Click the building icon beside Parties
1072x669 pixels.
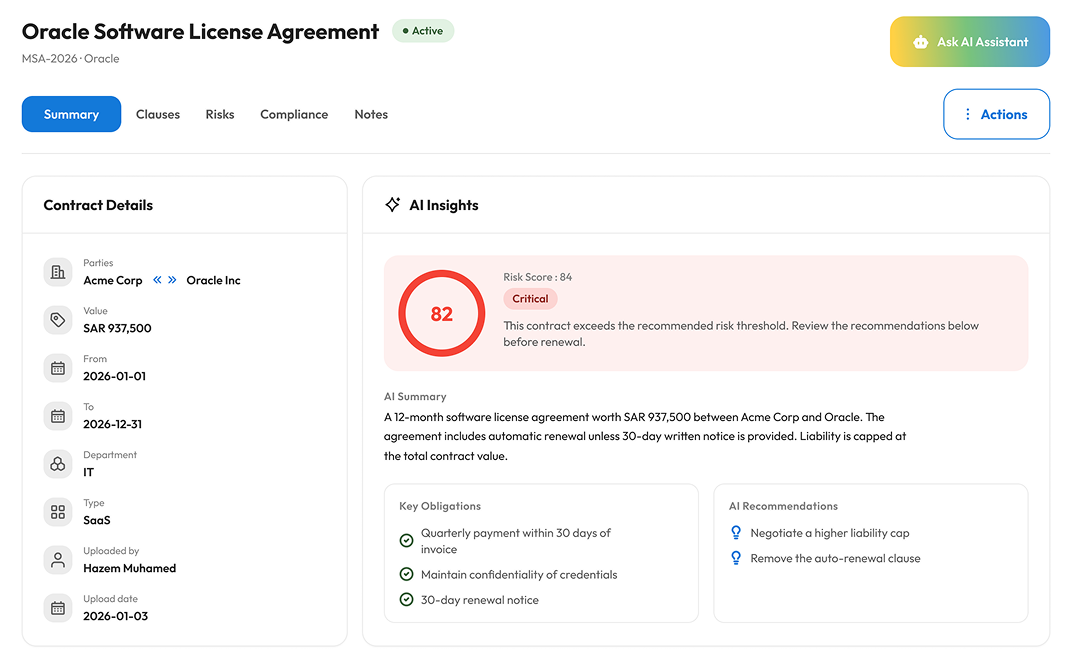point(58,272)
